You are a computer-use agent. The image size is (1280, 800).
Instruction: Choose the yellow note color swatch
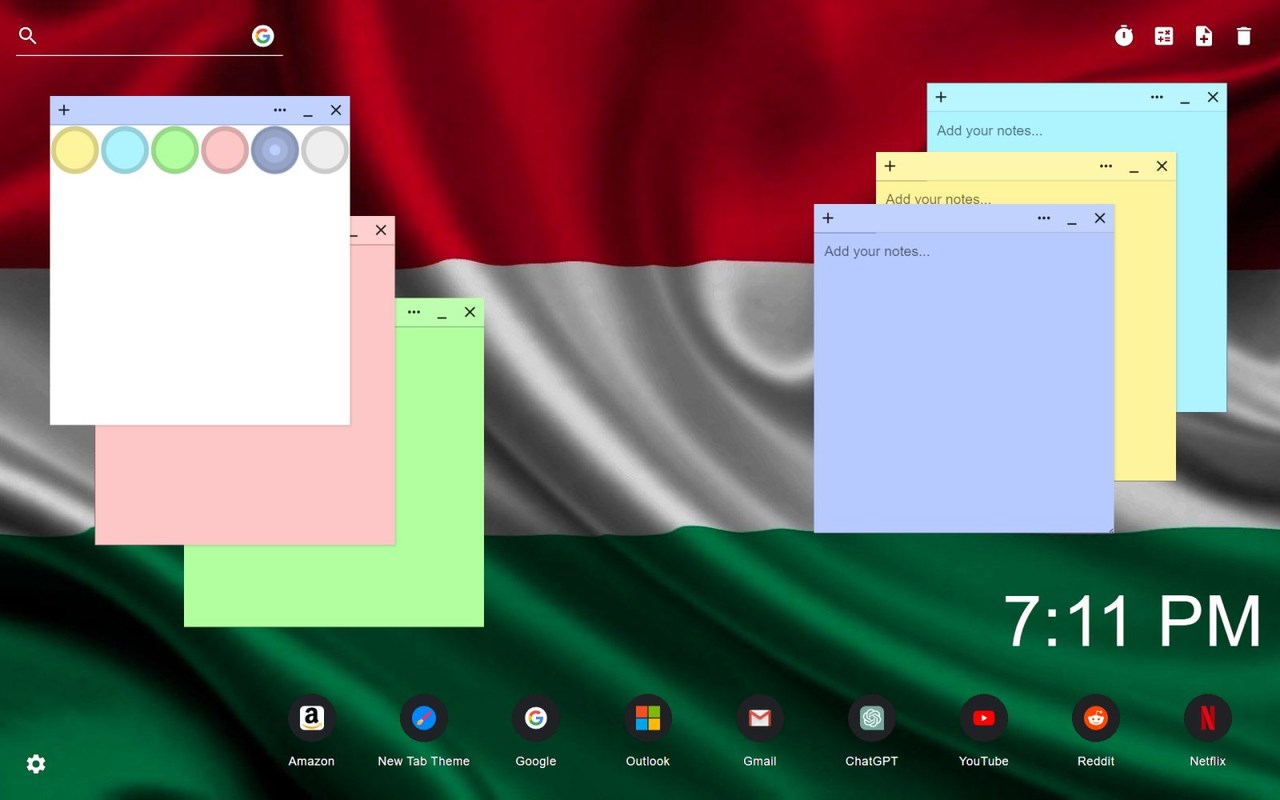(x=75, y=150)
